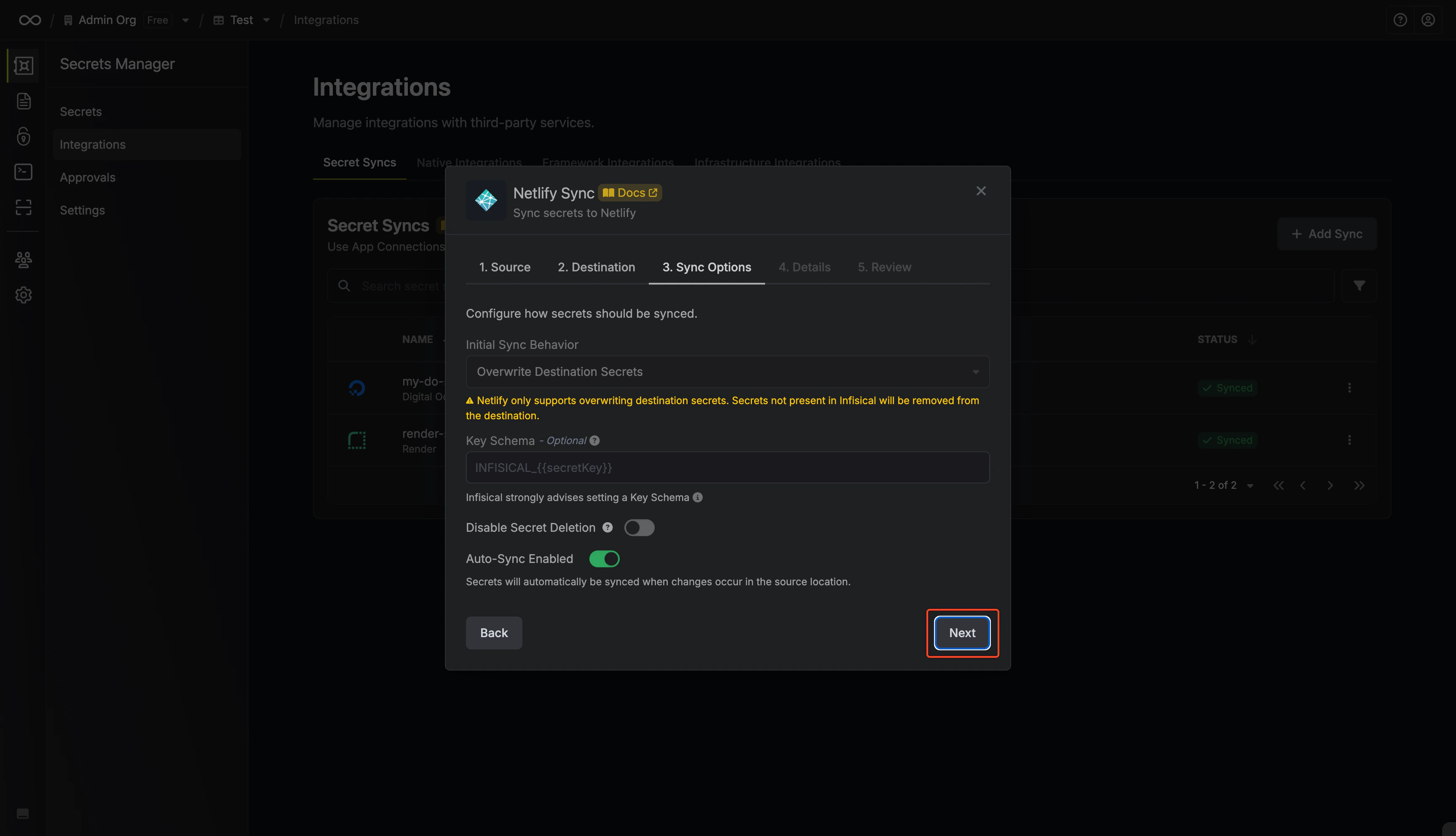Click info icon after Key Schema advice
Image resolution: width=1456 pixels, height=836 pixels.
pyautogui.click(x=697, y=497)
